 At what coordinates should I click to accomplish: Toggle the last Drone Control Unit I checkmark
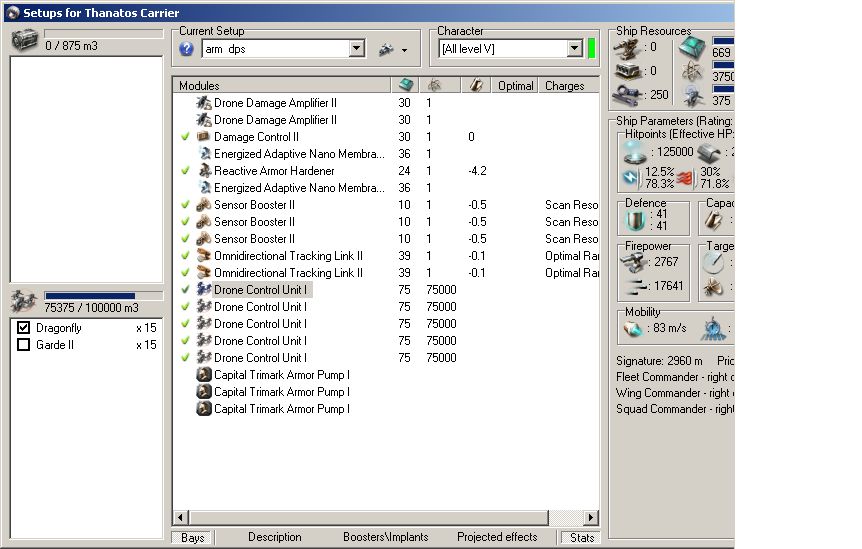[185, 358]
